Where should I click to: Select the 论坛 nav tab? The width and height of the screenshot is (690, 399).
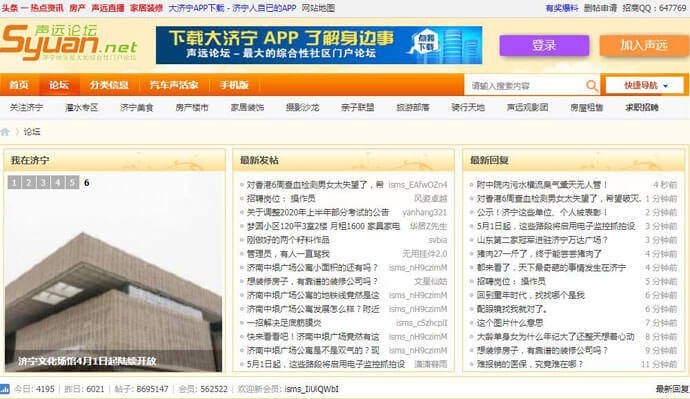(x=59, y=85)
